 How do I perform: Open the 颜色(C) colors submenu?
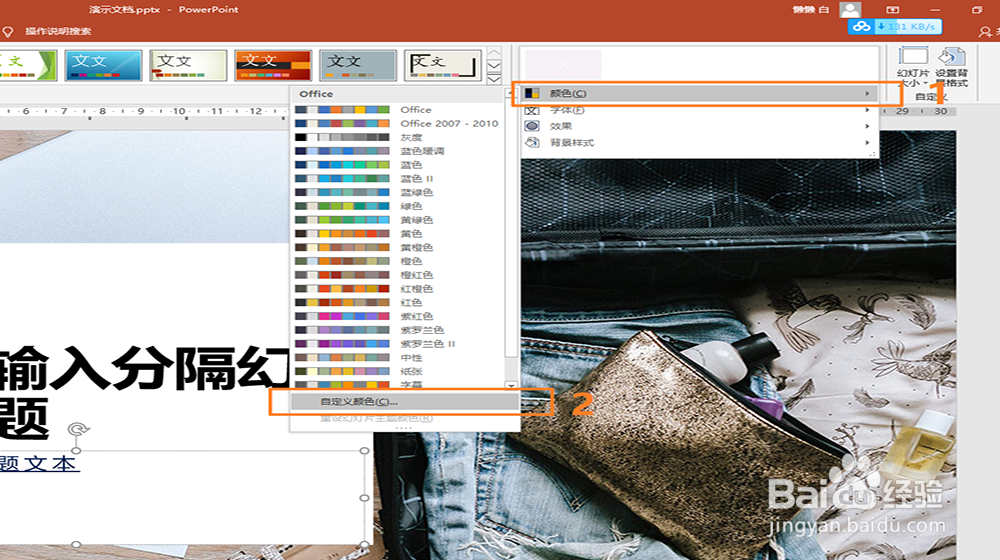click(700, 93)
